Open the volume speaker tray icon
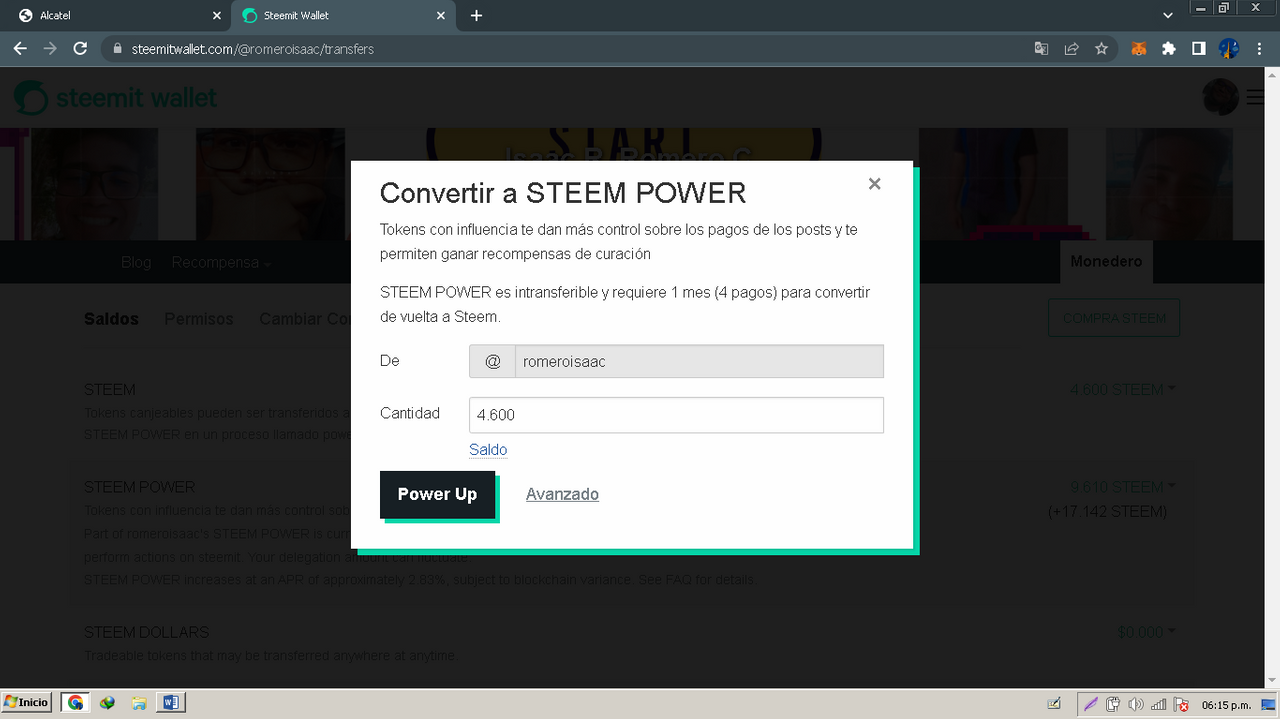Image resolution: width=1280 pixels, height=719 pixels. pyautogui.click(x=1136, y=704)
